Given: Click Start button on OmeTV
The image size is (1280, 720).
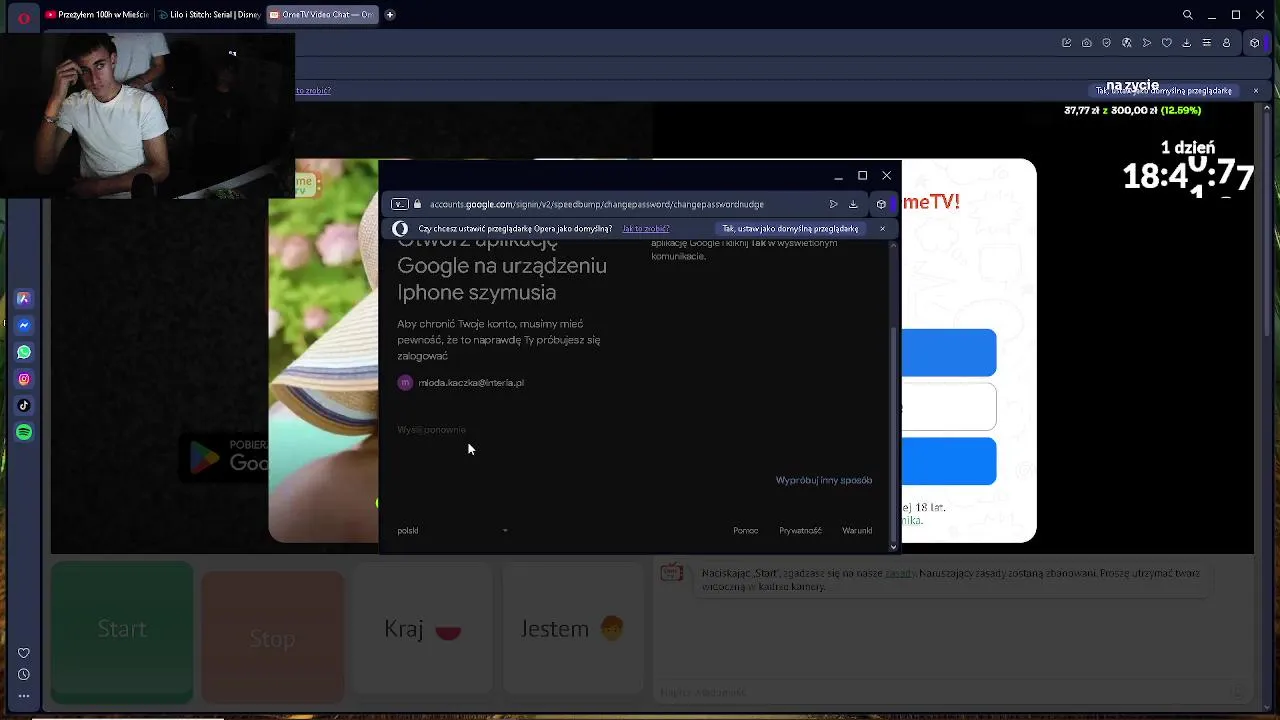Looking at the screenshot, I should (122, 629).
